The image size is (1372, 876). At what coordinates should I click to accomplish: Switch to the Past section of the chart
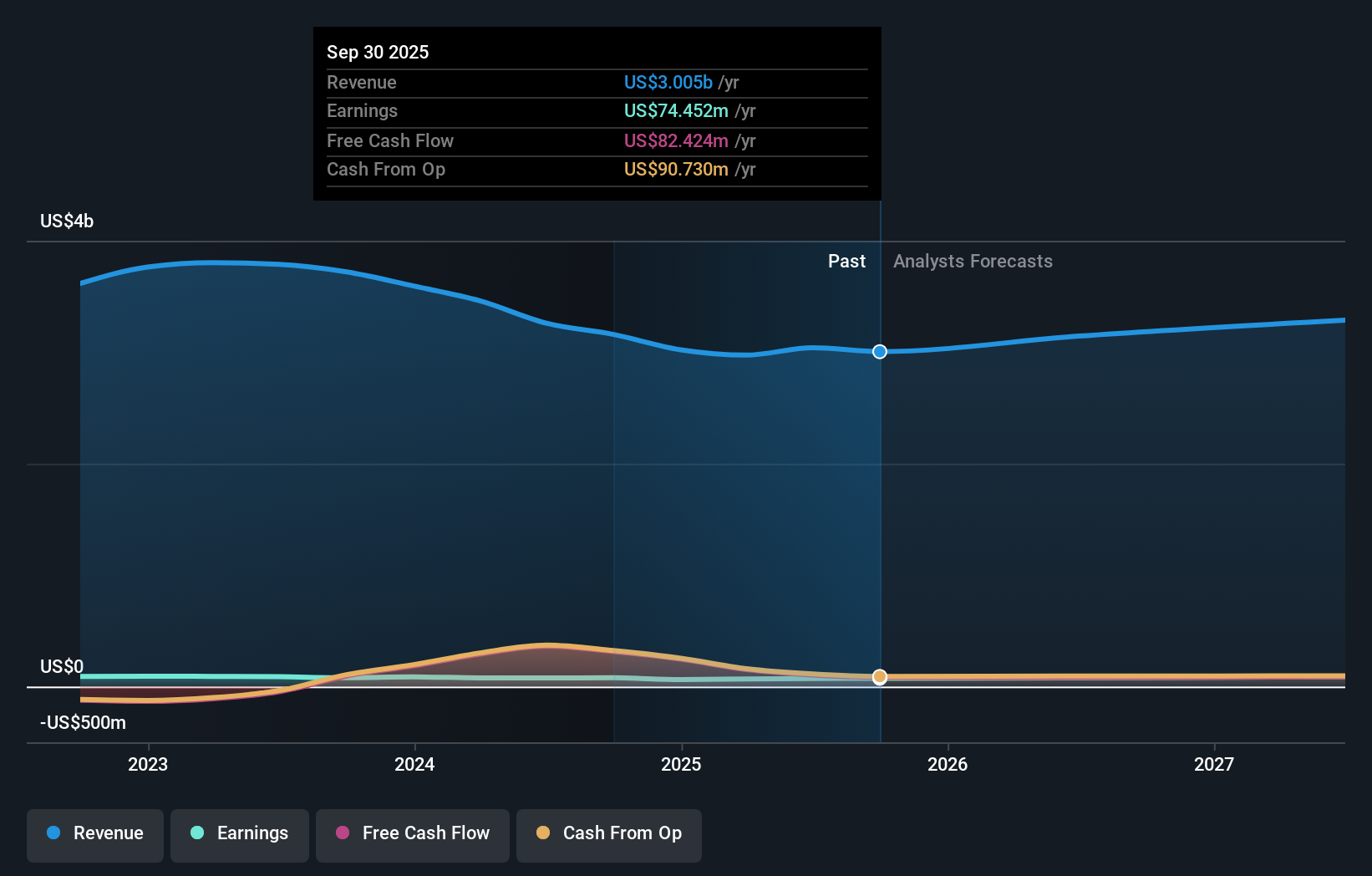846,261
